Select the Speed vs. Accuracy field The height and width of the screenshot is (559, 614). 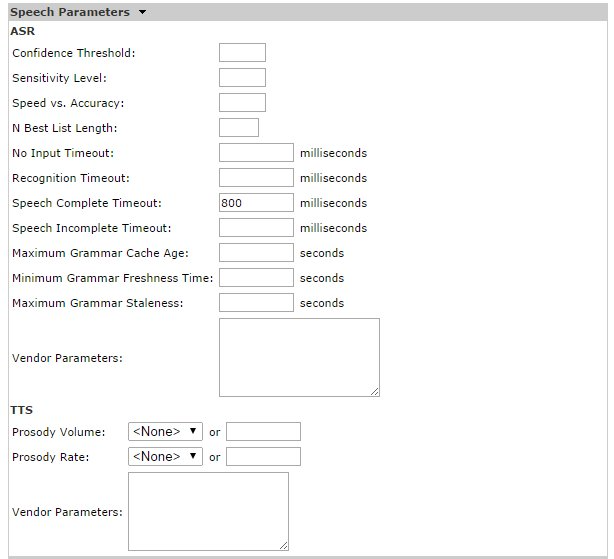pyautogui.click(x=242, y=103)
